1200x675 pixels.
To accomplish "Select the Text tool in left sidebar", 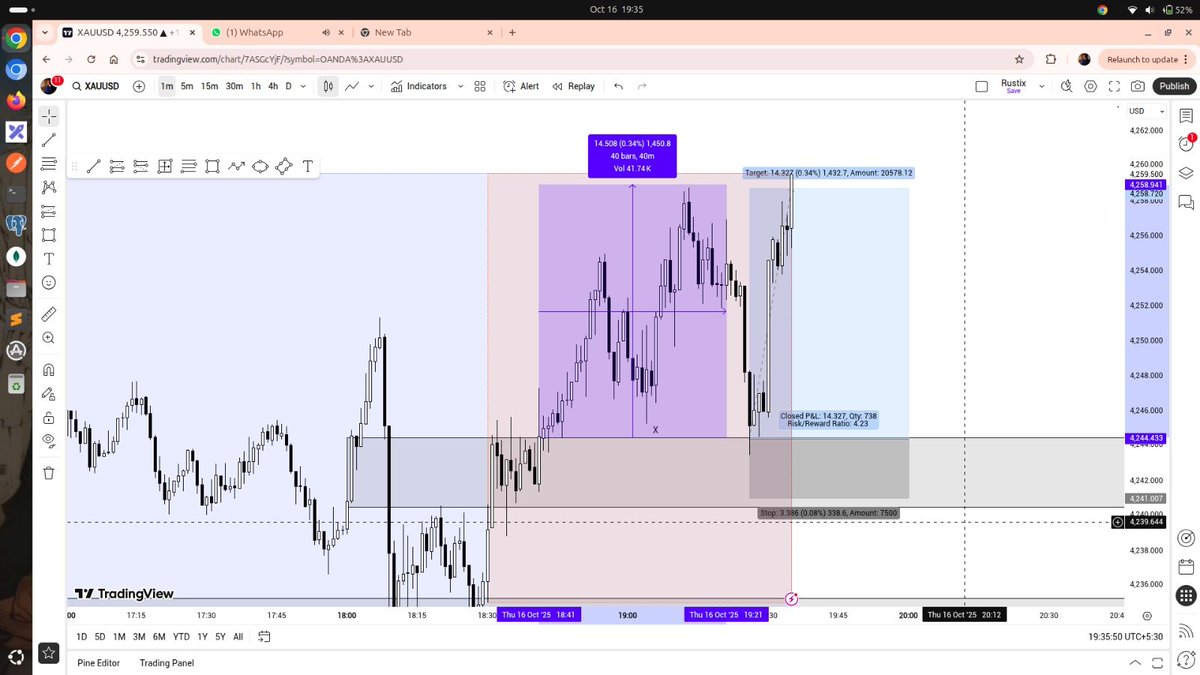I will pos(49,259).
